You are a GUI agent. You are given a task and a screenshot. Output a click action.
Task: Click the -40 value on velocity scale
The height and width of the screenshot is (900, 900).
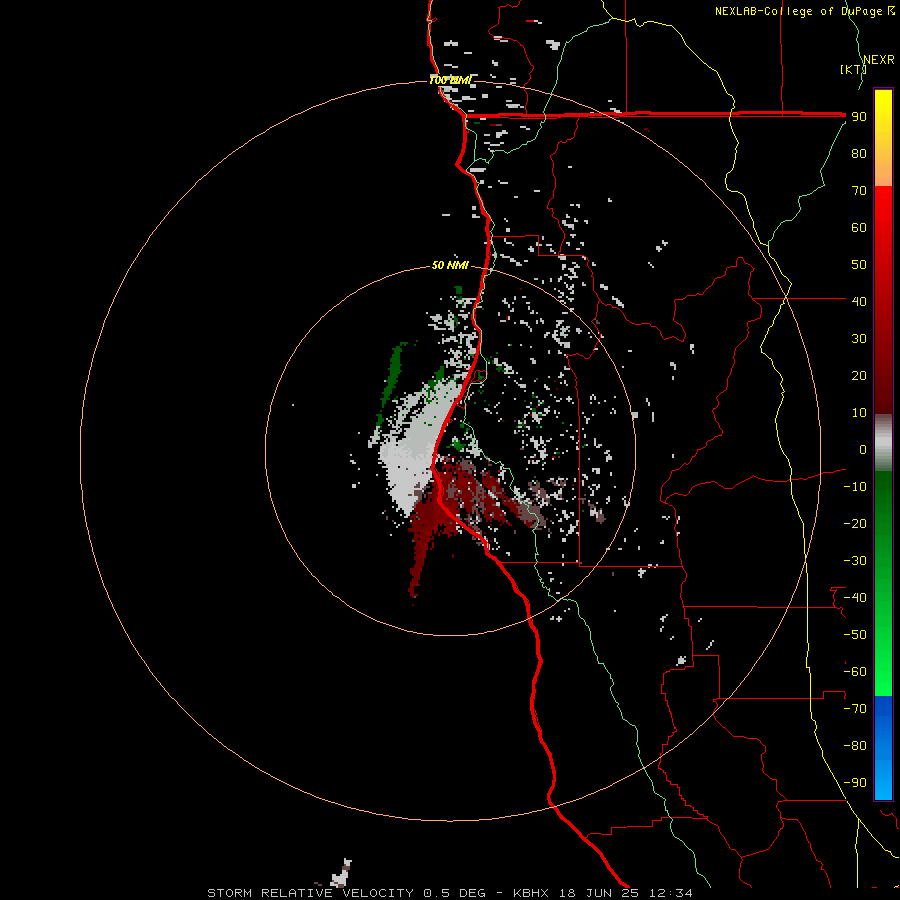coord(855,598)
